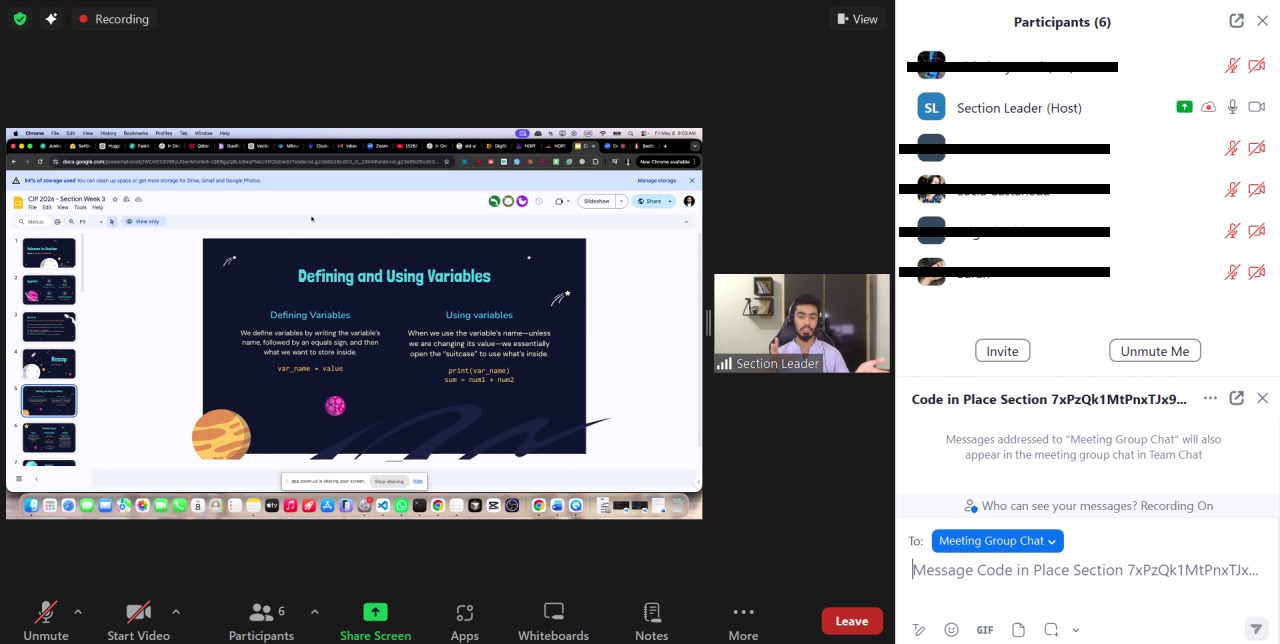This screenshot has height=644, width=1280.
Task: Click the Unmute Me button
Action: (1155, 351)
